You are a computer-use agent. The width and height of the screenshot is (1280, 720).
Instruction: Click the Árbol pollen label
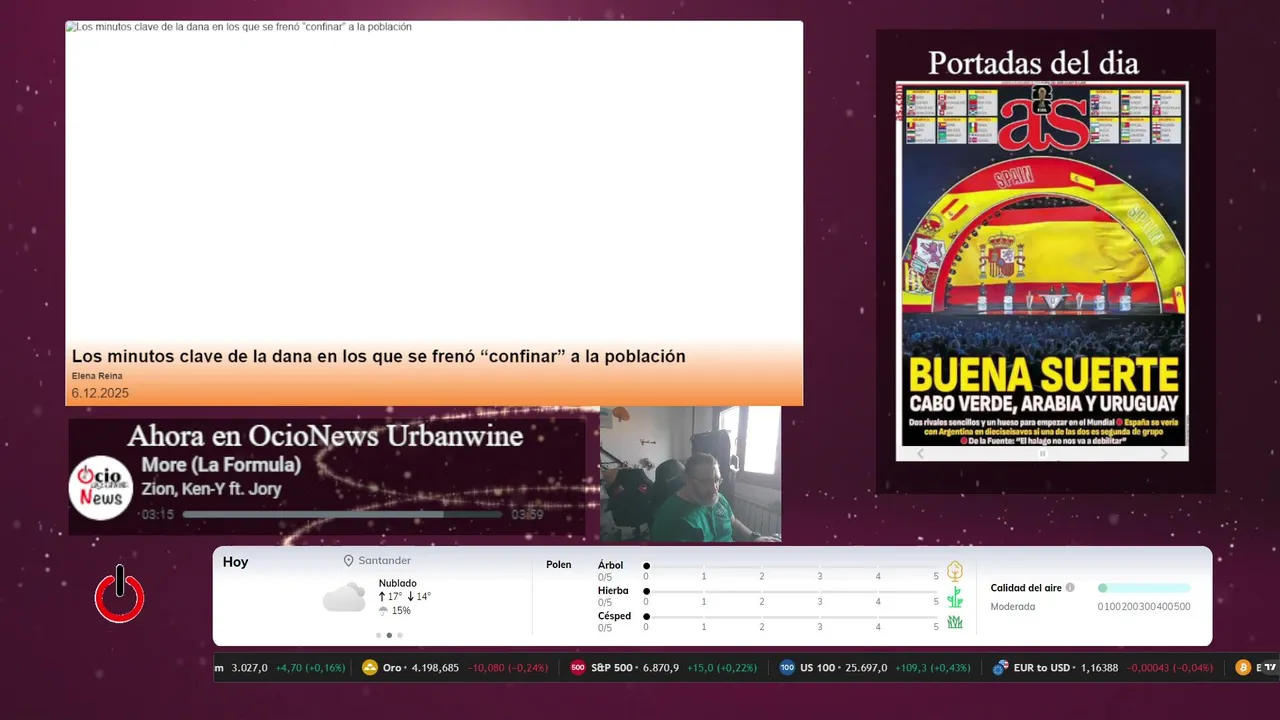(x=610, y=565)
